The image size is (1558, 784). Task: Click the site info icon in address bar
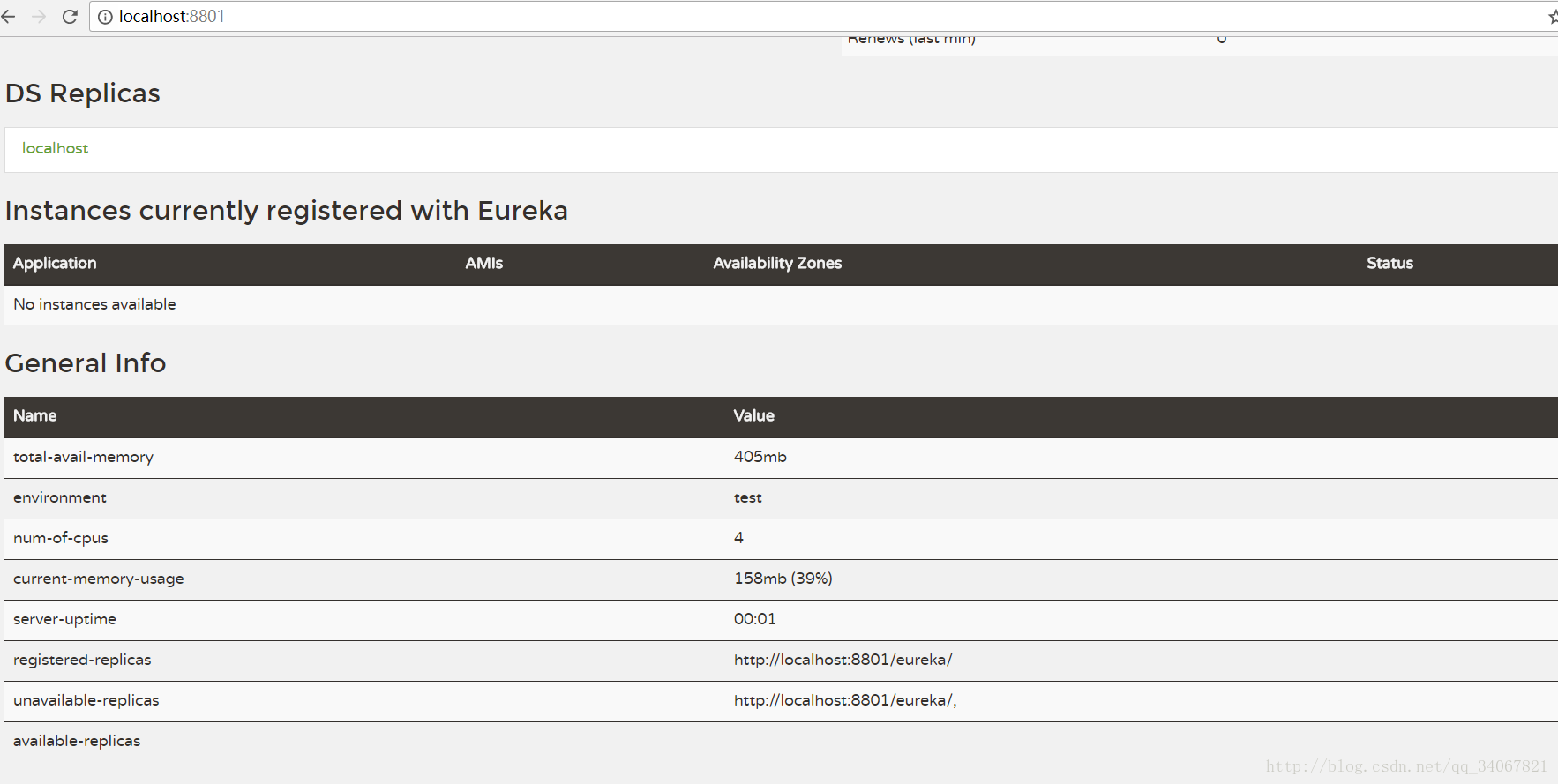pos(105,17)
